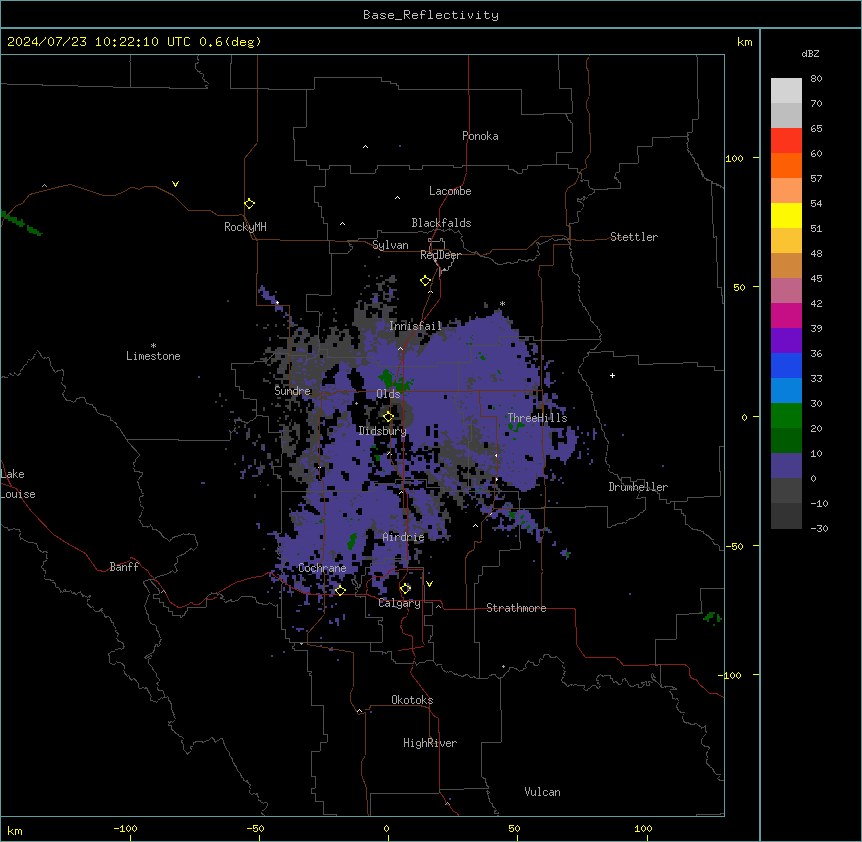Click the -50 tick on the bottom axis

pos(256,828)
